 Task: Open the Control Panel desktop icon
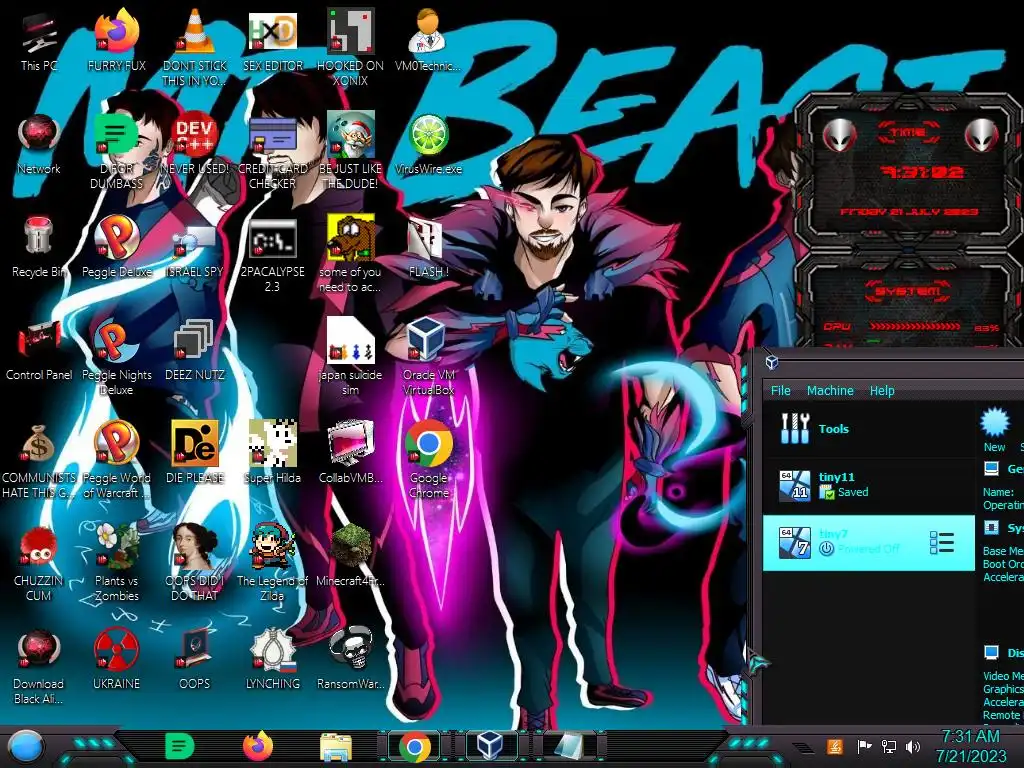pos(39,351)
